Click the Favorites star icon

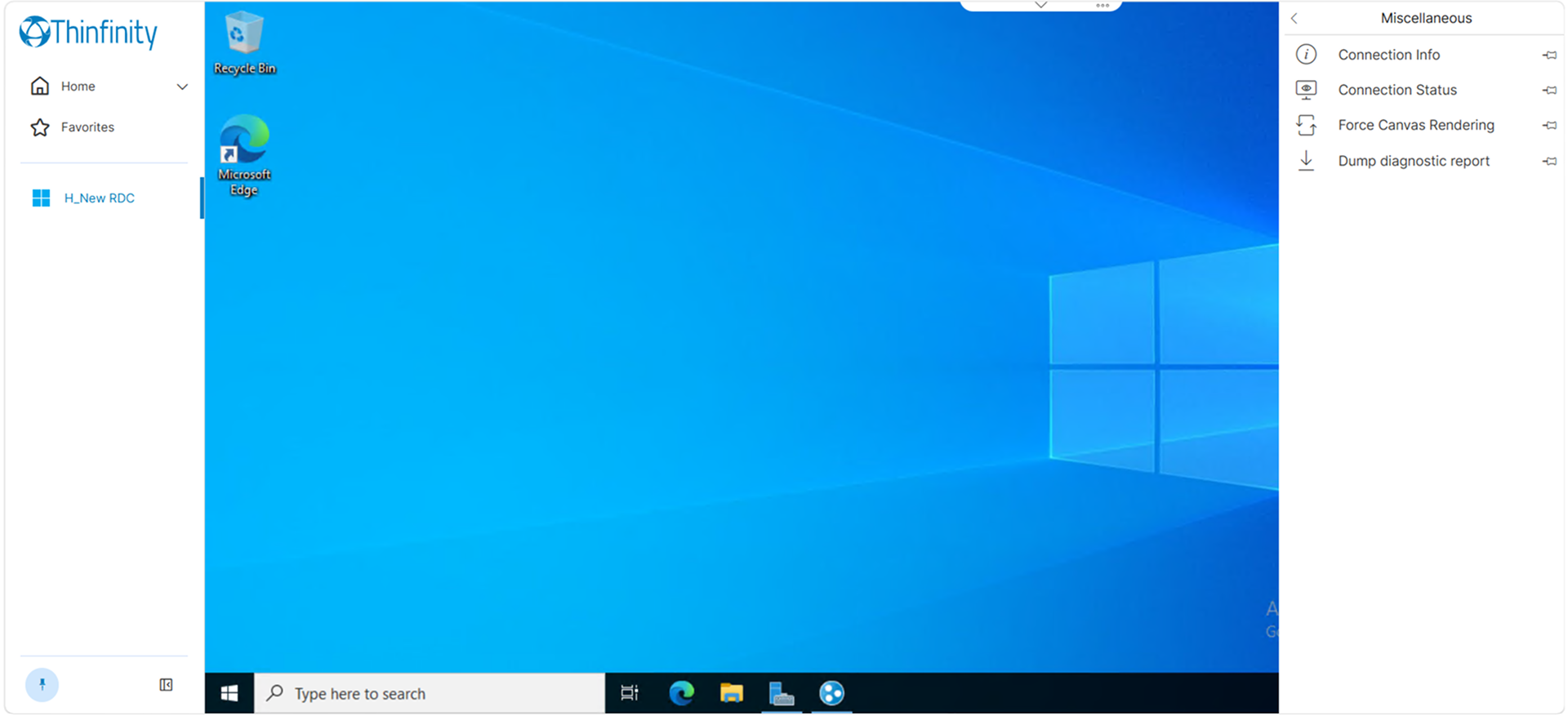click(40, 127)
